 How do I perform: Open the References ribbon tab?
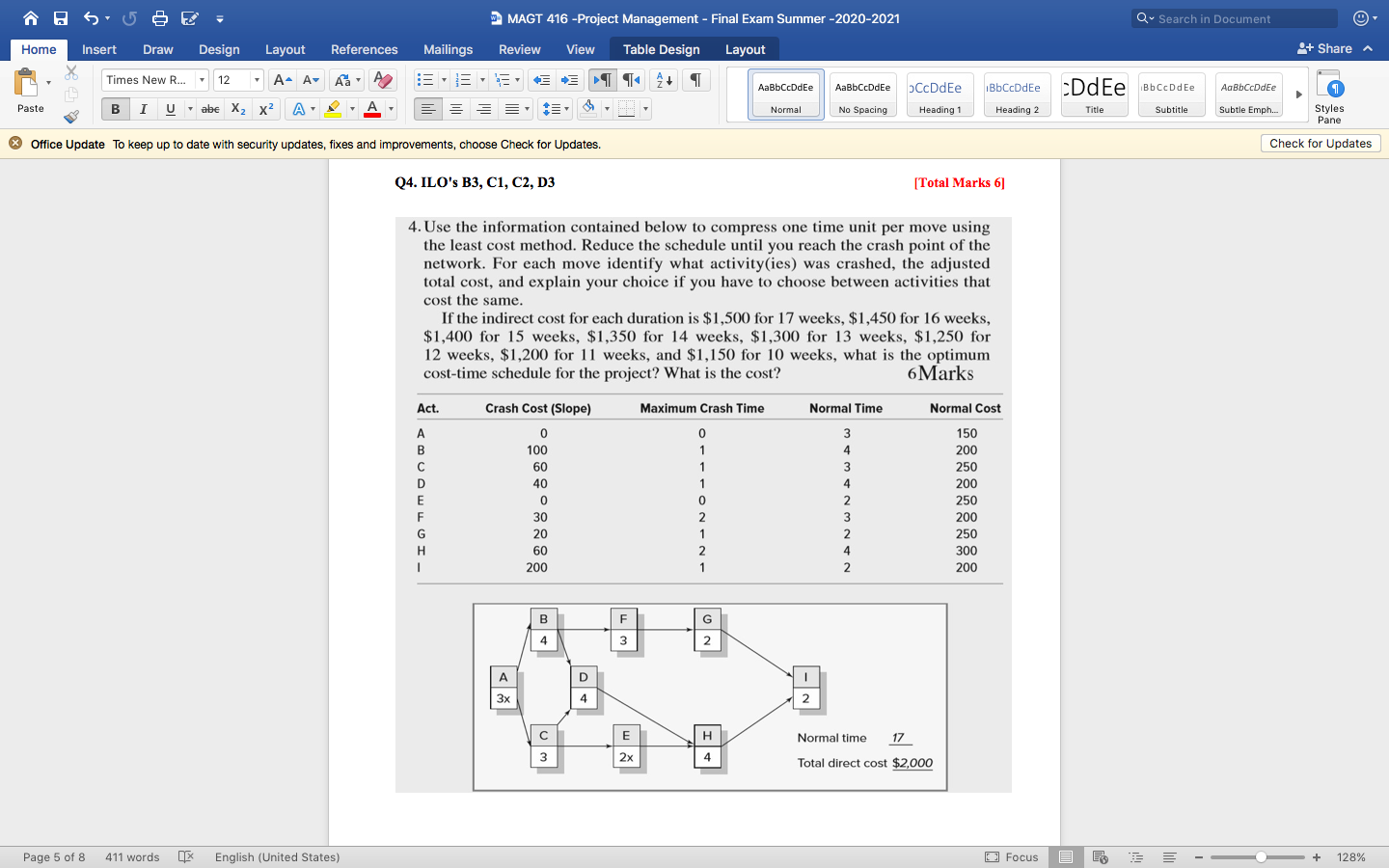click(364, 49)
